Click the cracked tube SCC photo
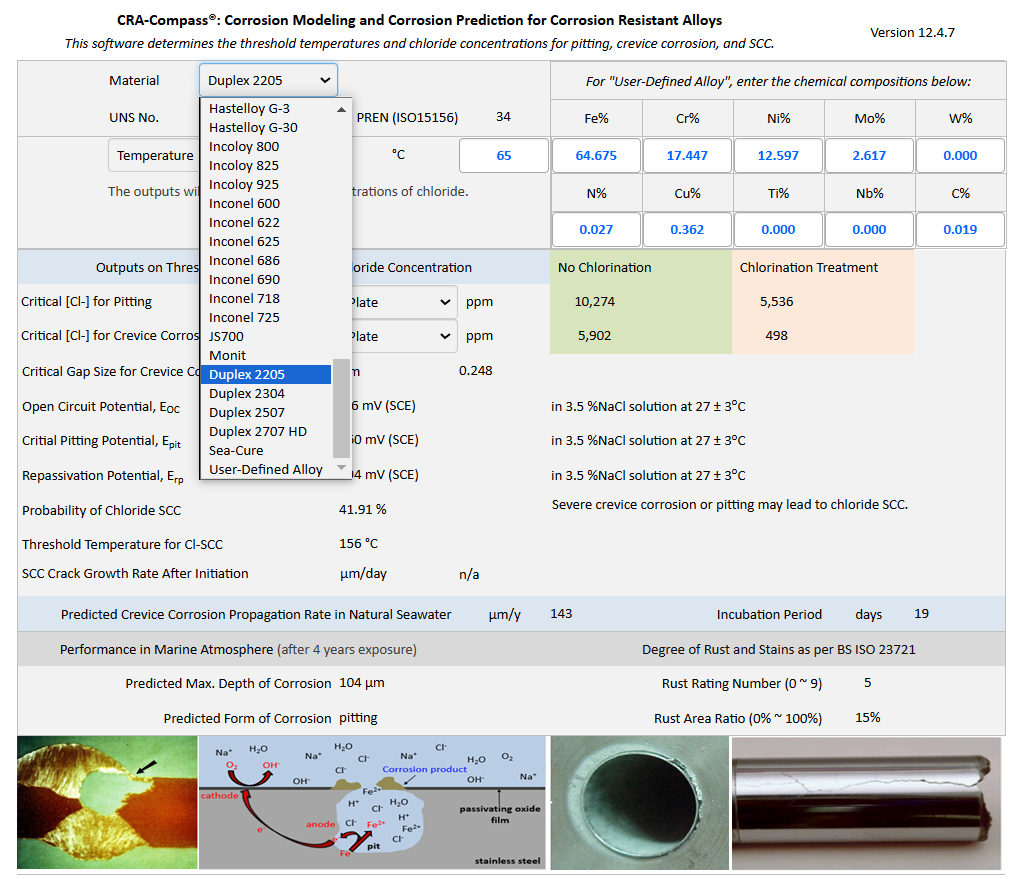The image size is (1015, 879). [x=866, y=803]
